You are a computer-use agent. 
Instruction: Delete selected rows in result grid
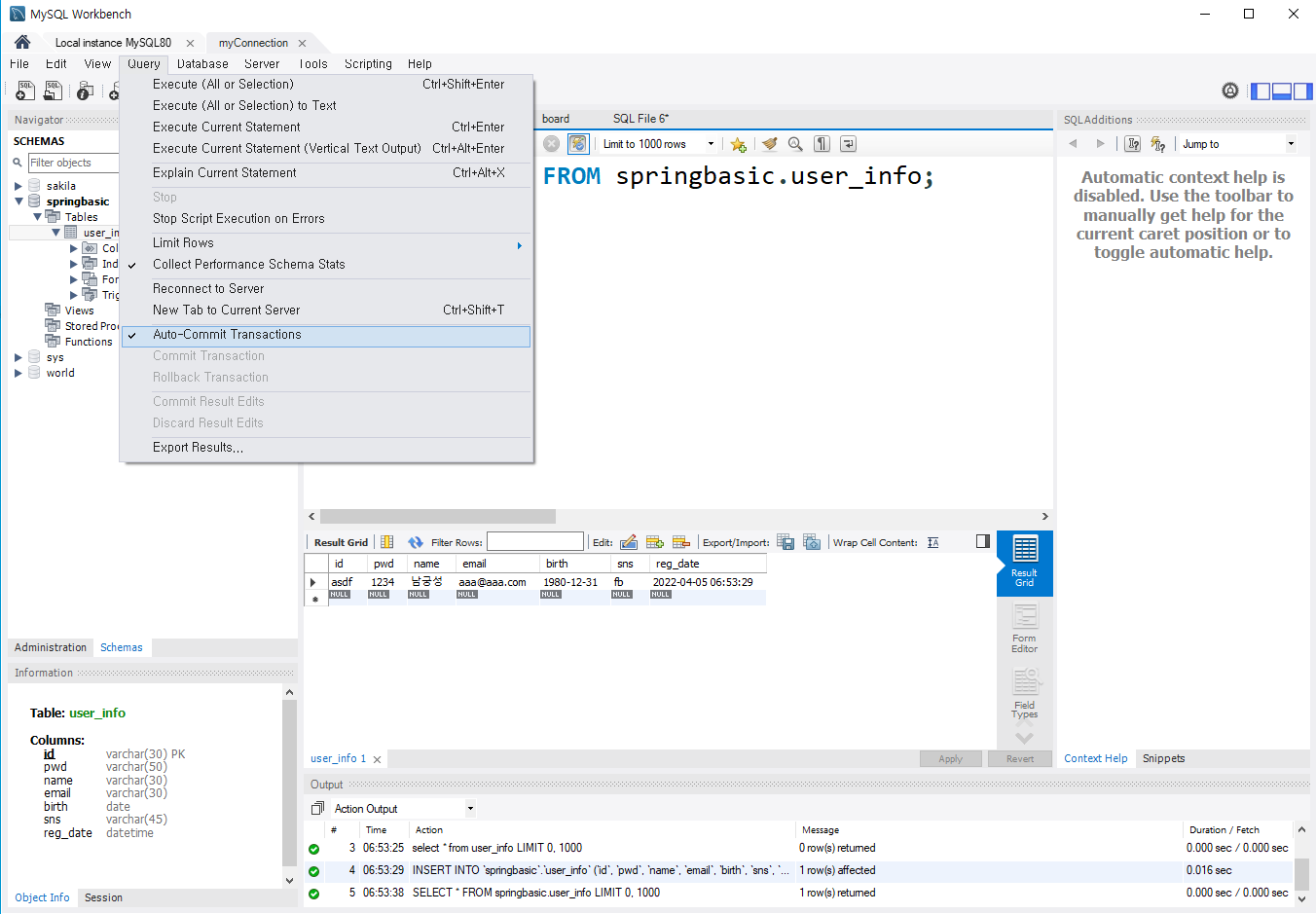tap(681, 542)
